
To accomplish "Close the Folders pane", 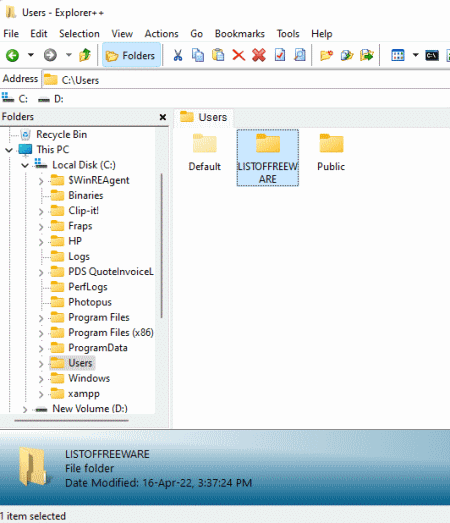I will click(x=163, y=117).
